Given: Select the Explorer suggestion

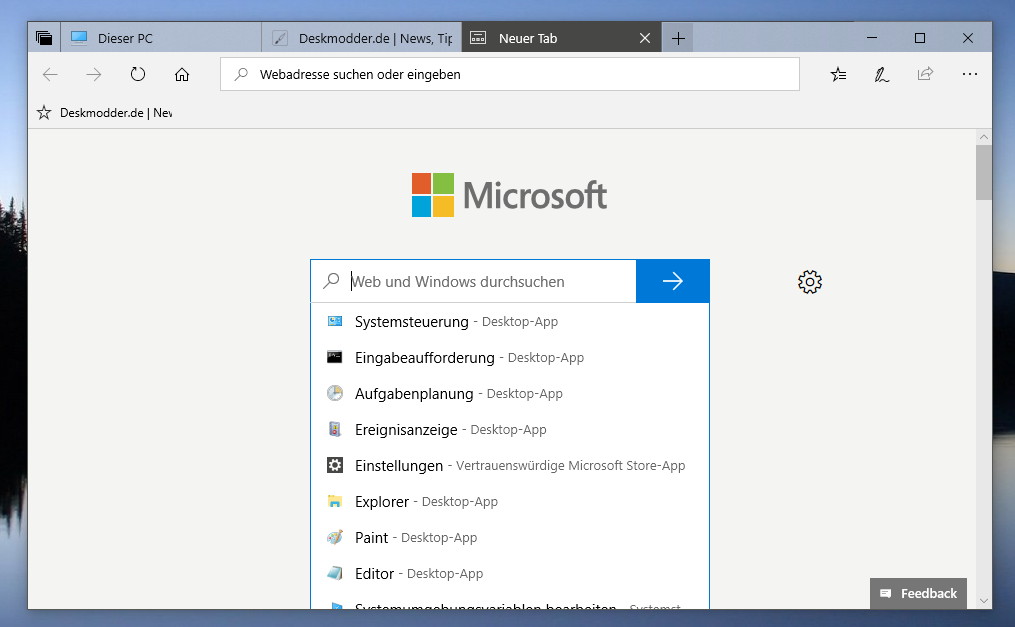Looking at the screenshot, I should click(510, 501).
